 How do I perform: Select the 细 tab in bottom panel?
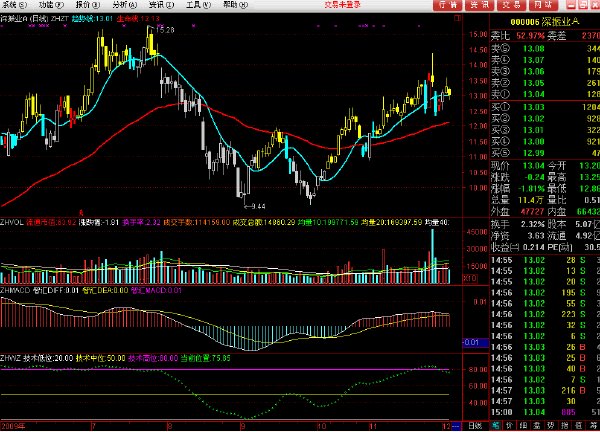pyautogui.click(x=523, y=425)
